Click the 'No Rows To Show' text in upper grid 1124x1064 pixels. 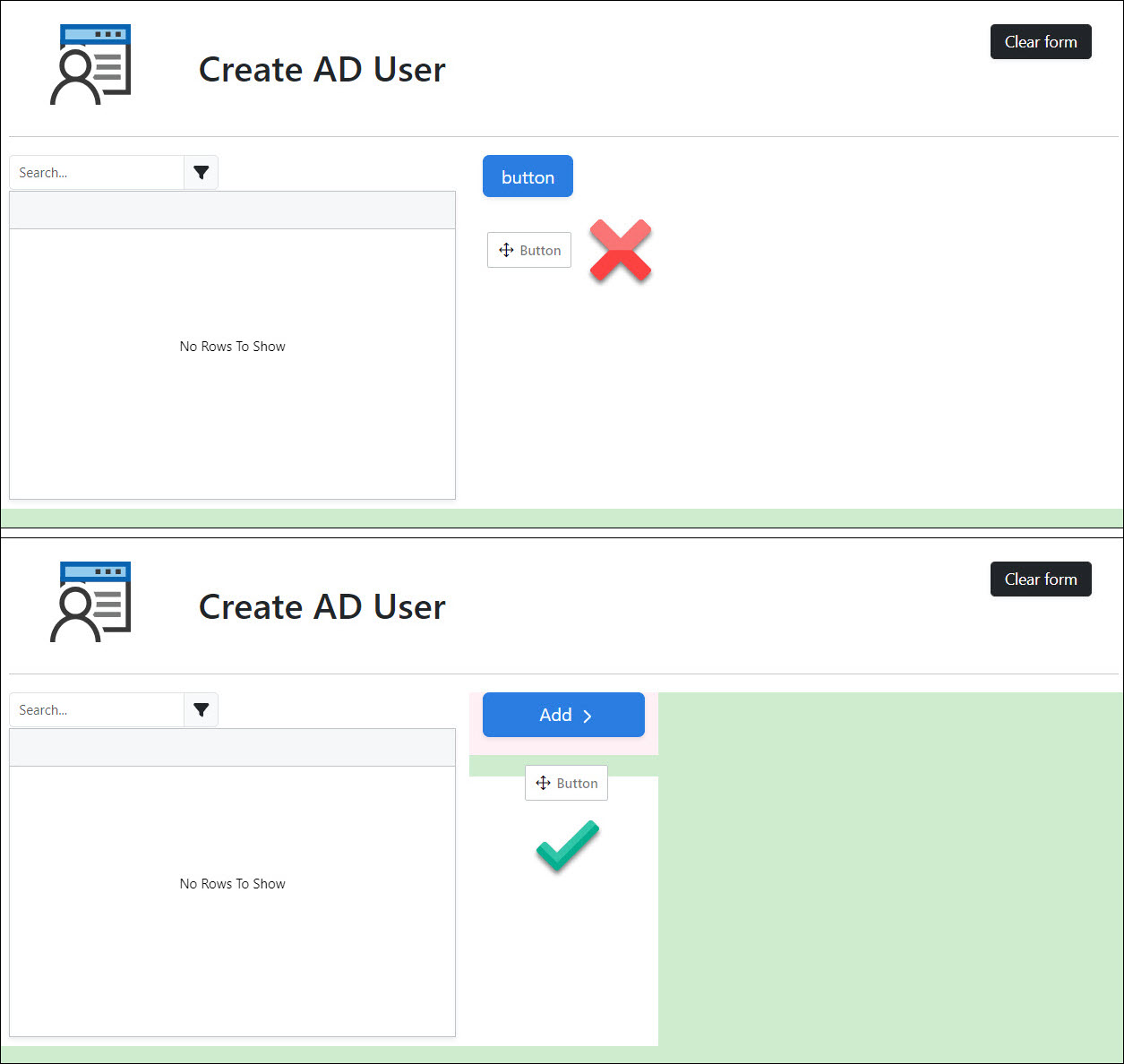point(232,347)
